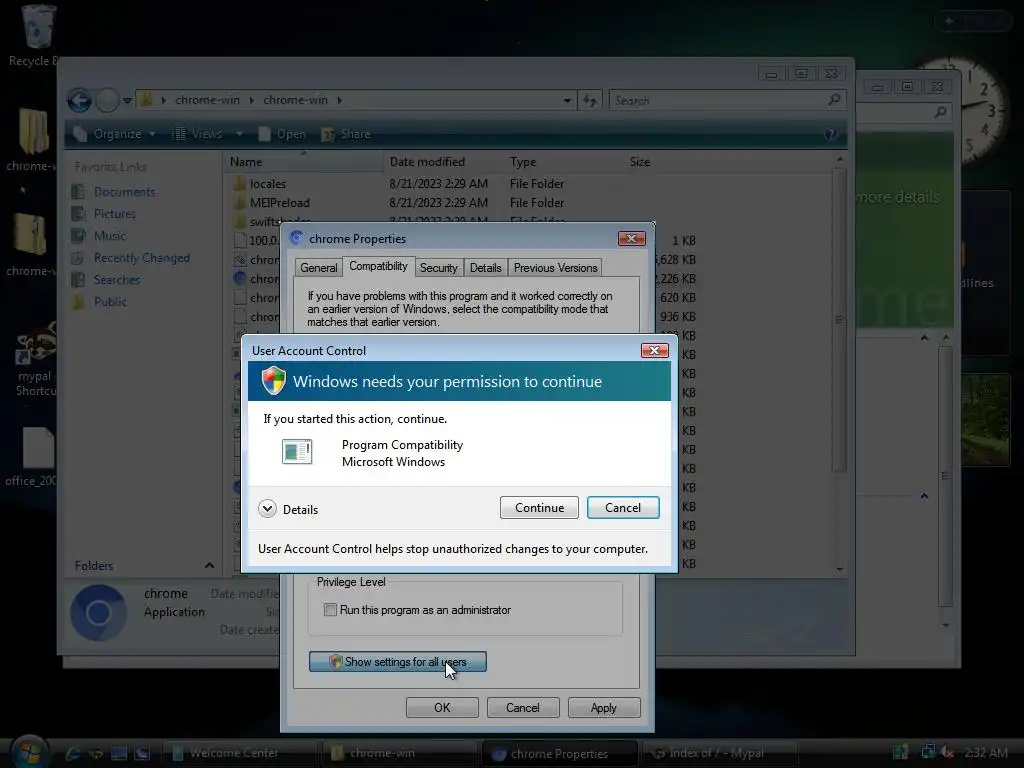
Task: Click Continue in User Account Control dialog
Action: (539, 507)
